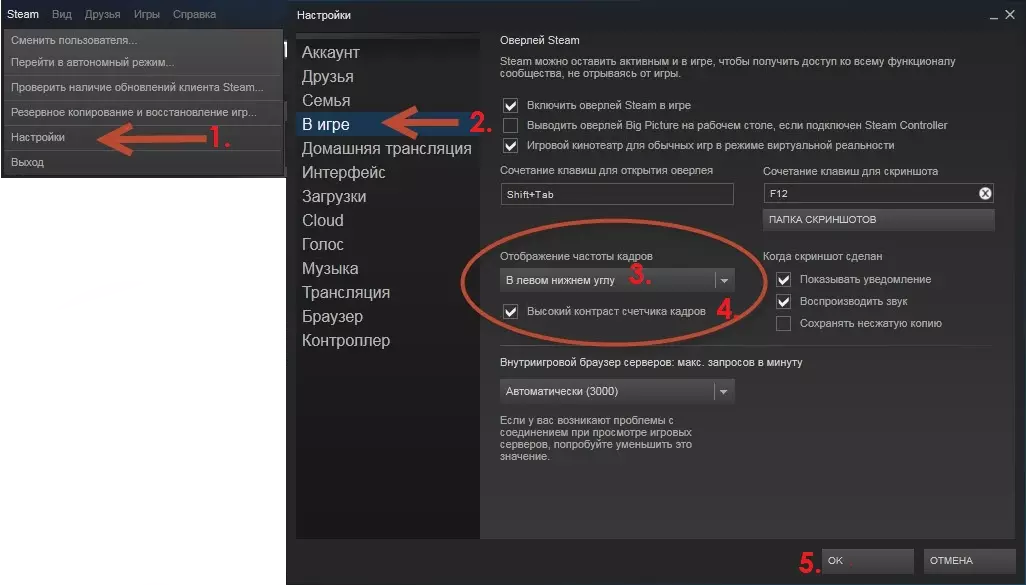The width and height of the screenshot is (1026, 585).
Task: Toggle Показывать уведомление checkbox
Action: [x=783, y=279]
